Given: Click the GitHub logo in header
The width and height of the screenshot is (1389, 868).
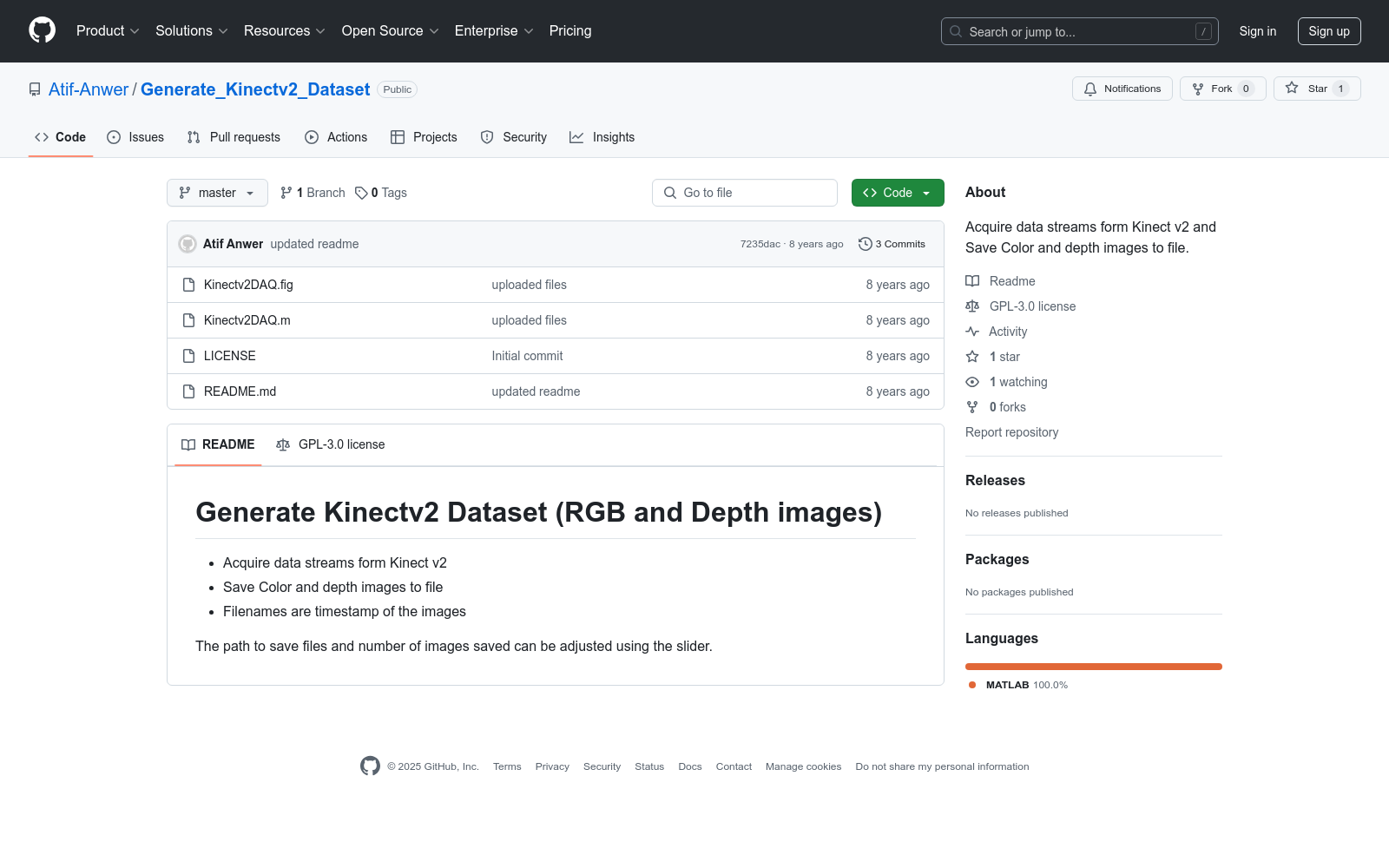Looking at the screenshot, I should point(42,30).
